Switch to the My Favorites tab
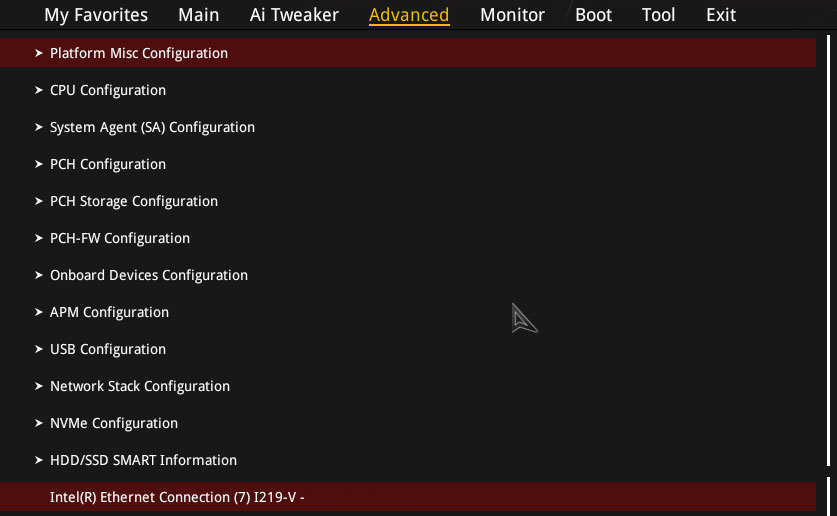 click(96, 14)
